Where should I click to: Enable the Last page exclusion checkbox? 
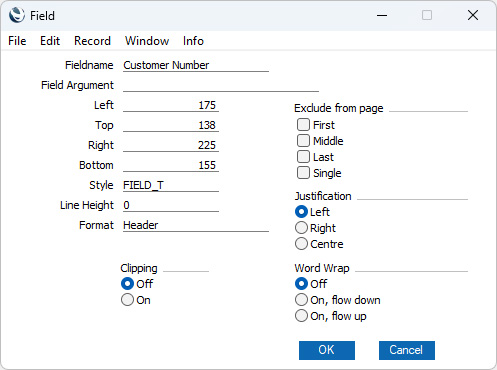[303, 157]
